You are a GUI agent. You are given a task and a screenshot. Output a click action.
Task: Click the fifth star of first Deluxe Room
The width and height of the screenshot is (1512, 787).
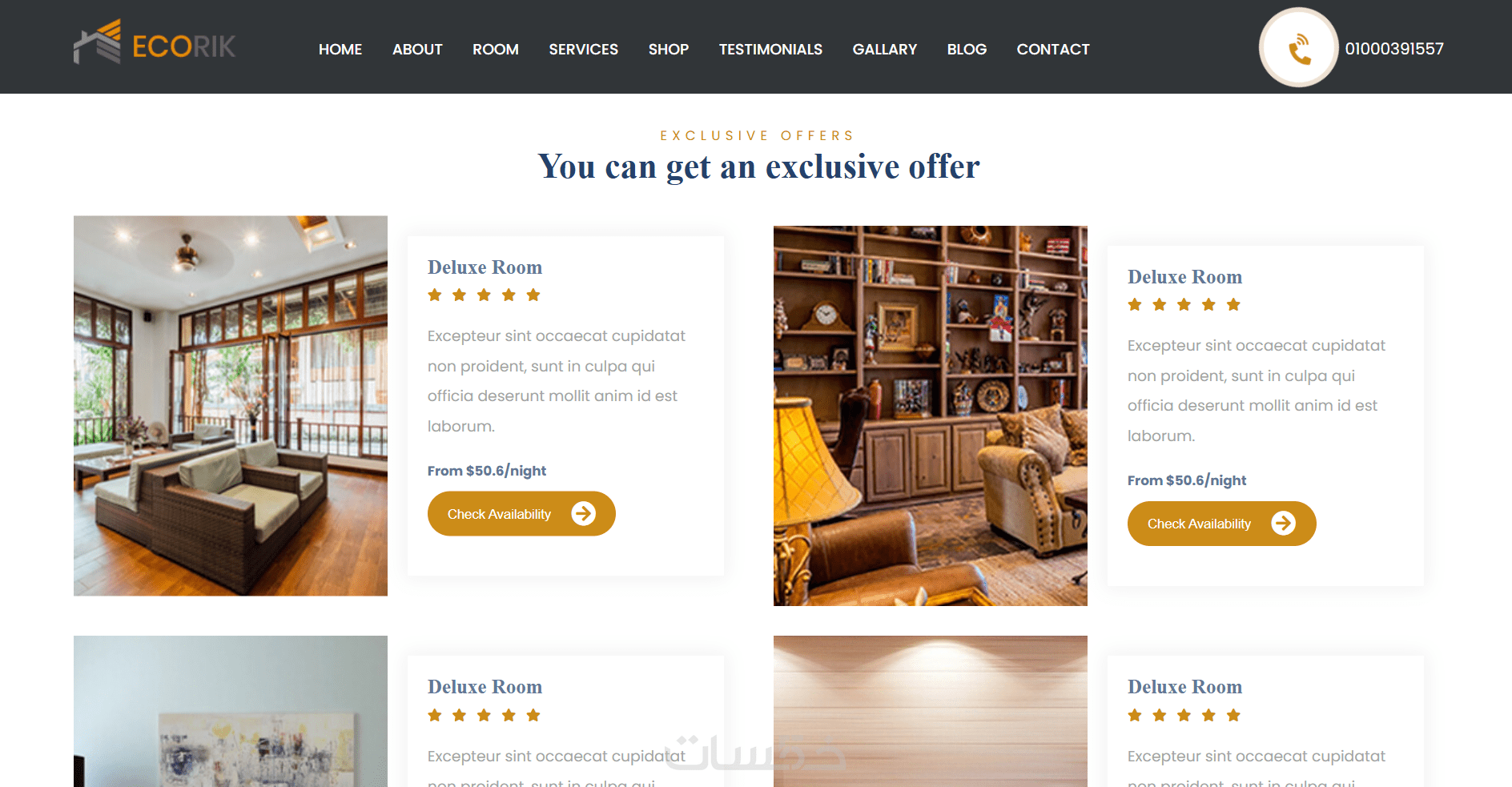tap(533, 295)
